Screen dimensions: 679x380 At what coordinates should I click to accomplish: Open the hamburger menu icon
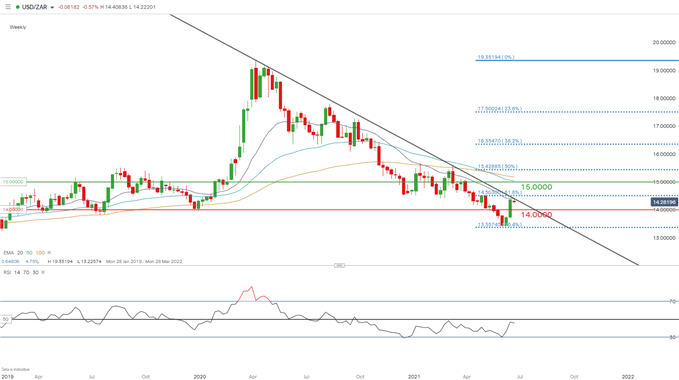point(8,7)
